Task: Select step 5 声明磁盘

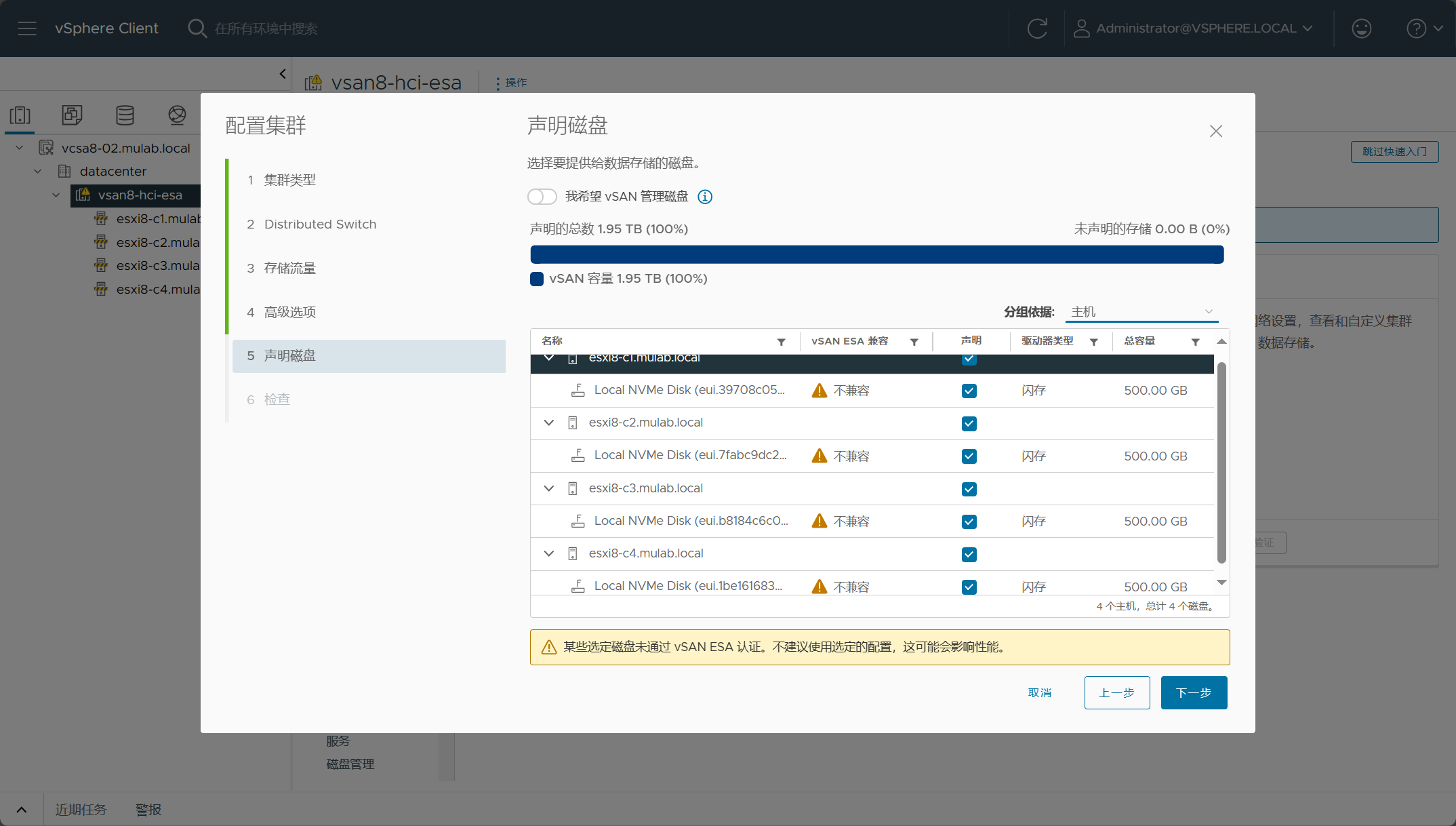Action: point(369,356)
